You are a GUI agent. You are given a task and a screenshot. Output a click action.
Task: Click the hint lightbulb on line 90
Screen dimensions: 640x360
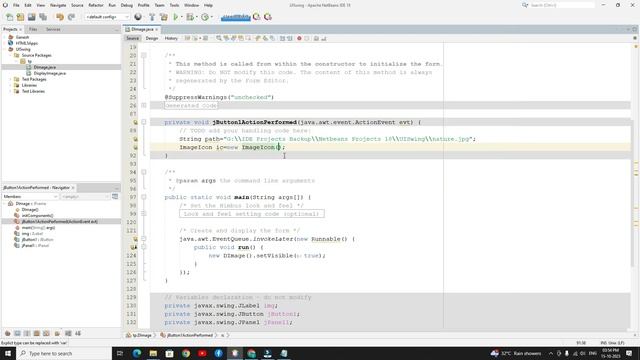(x=136, y=139)
